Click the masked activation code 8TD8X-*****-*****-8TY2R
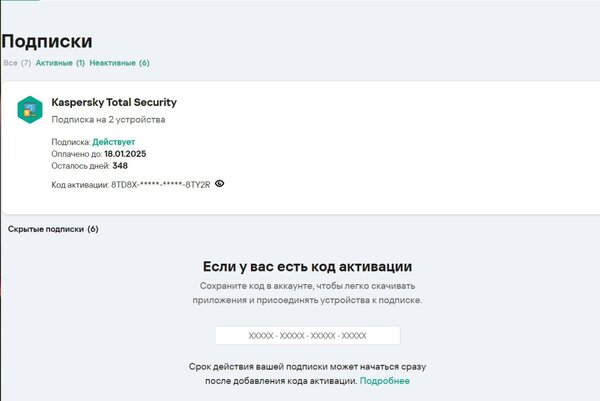This screenshot has height=401, width=600. (x=161, y=185)
